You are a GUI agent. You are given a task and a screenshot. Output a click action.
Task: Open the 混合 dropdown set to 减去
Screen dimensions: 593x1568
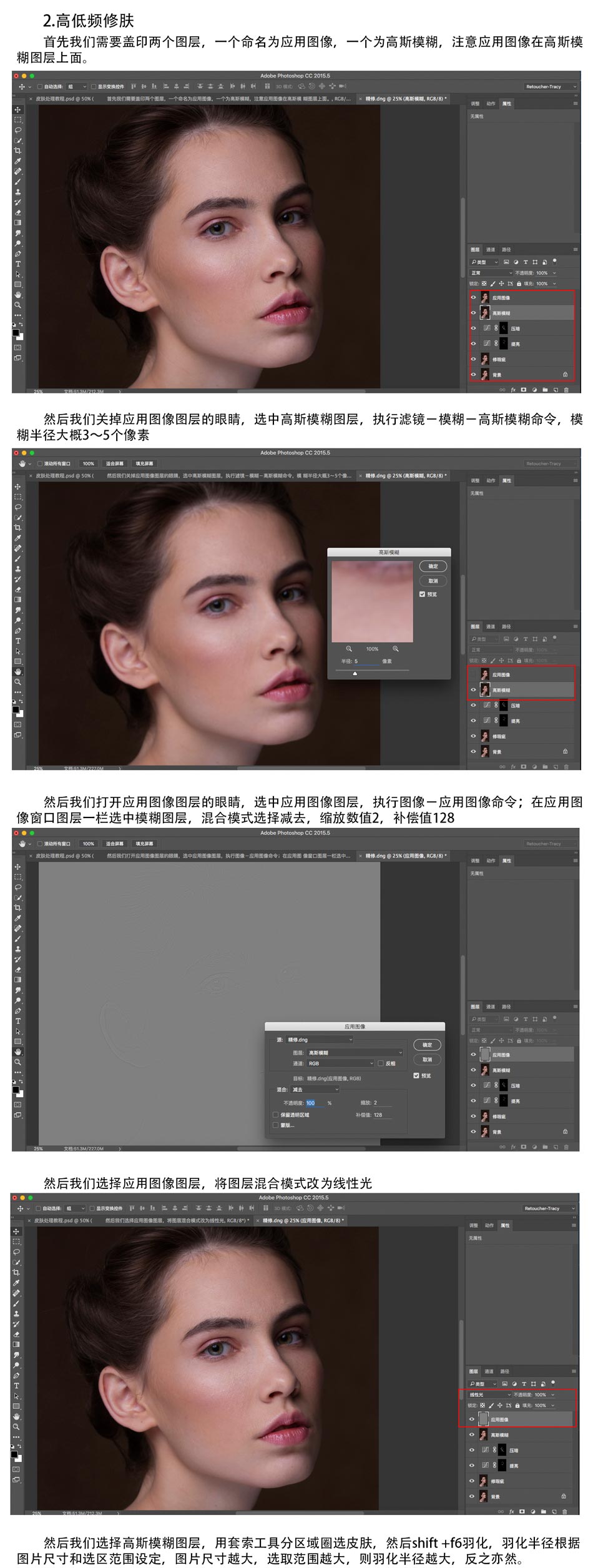coord(315,1089)
